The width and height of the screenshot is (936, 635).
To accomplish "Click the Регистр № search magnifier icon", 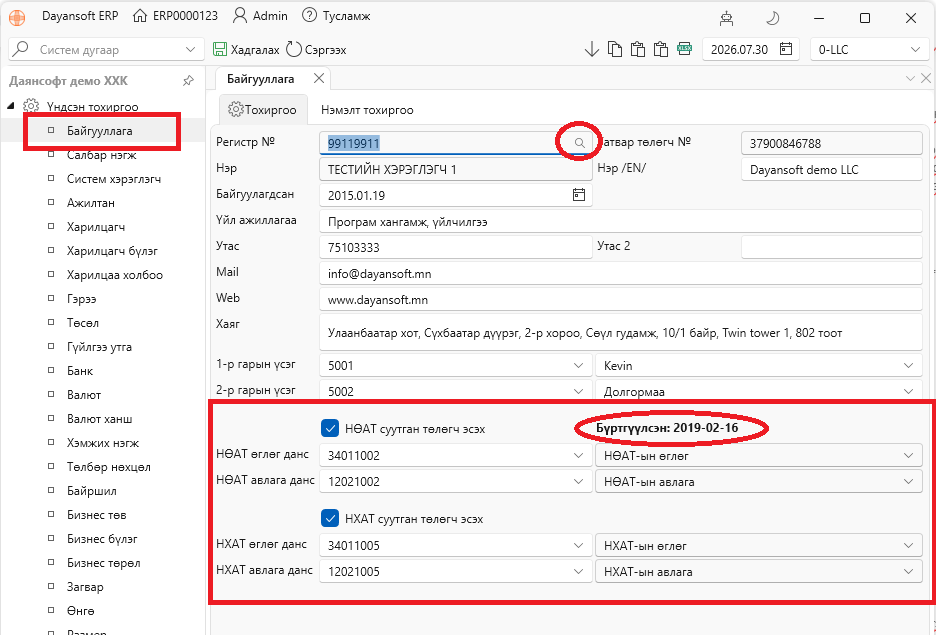I will 579,143.
